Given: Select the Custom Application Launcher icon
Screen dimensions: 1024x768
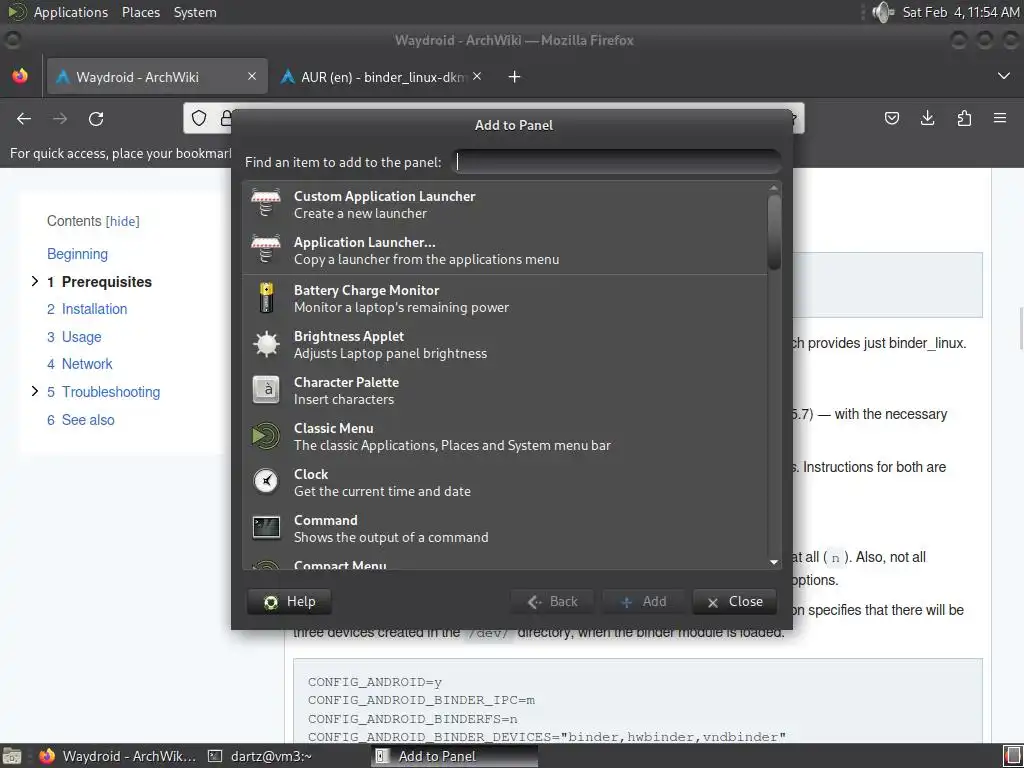Looking at the screenshot, I should pyautogui.click(x=266, y=203).
